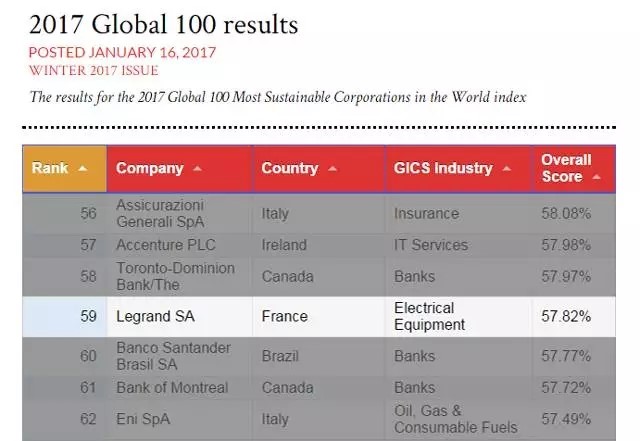Screen dimensions: 640x441
Task: Click the Toronto-Dominion Bank company cell
Action: coord(175,276)
